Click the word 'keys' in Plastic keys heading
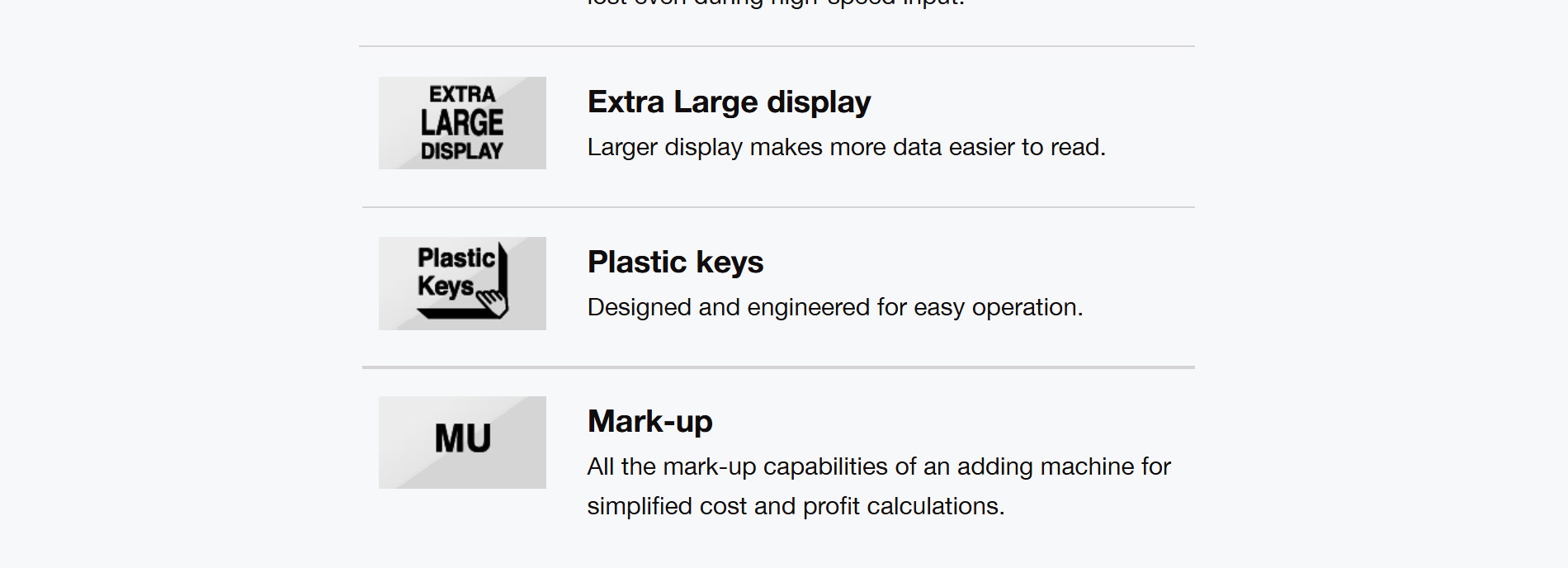The width and height of the screenshot is (1568, 568). point(730,263)
